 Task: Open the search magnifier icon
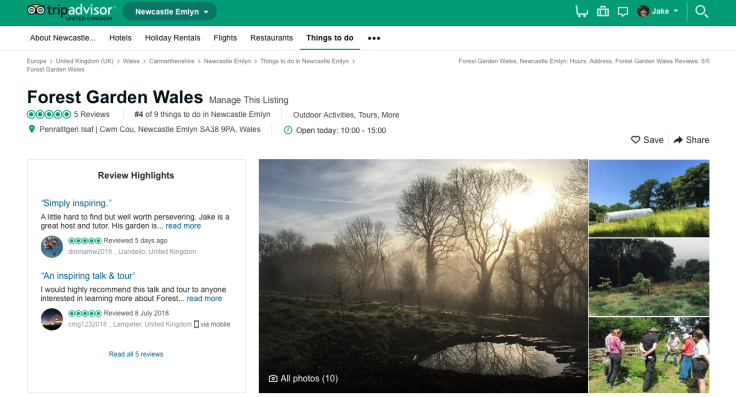(702, 11)
